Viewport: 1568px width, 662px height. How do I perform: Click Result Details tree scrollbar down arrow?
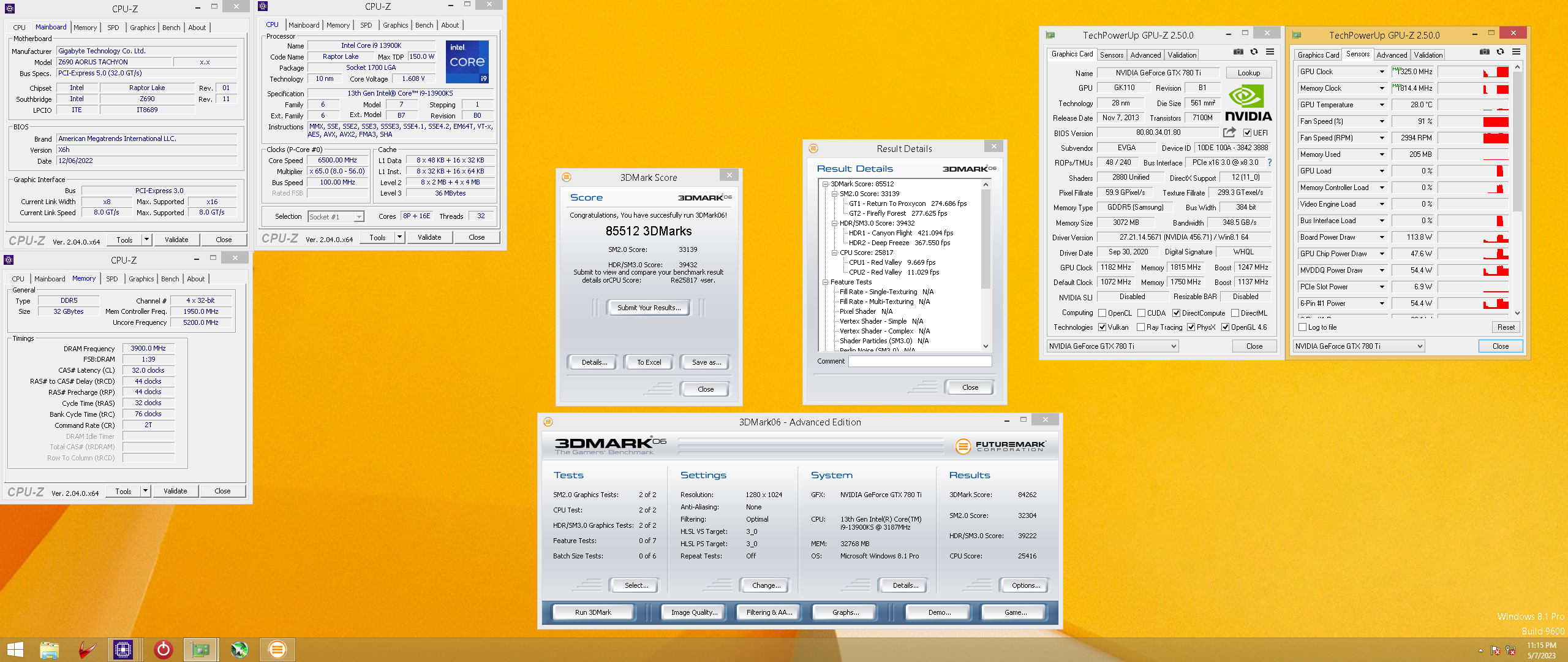pyautogui.click(x=986, y=346)
